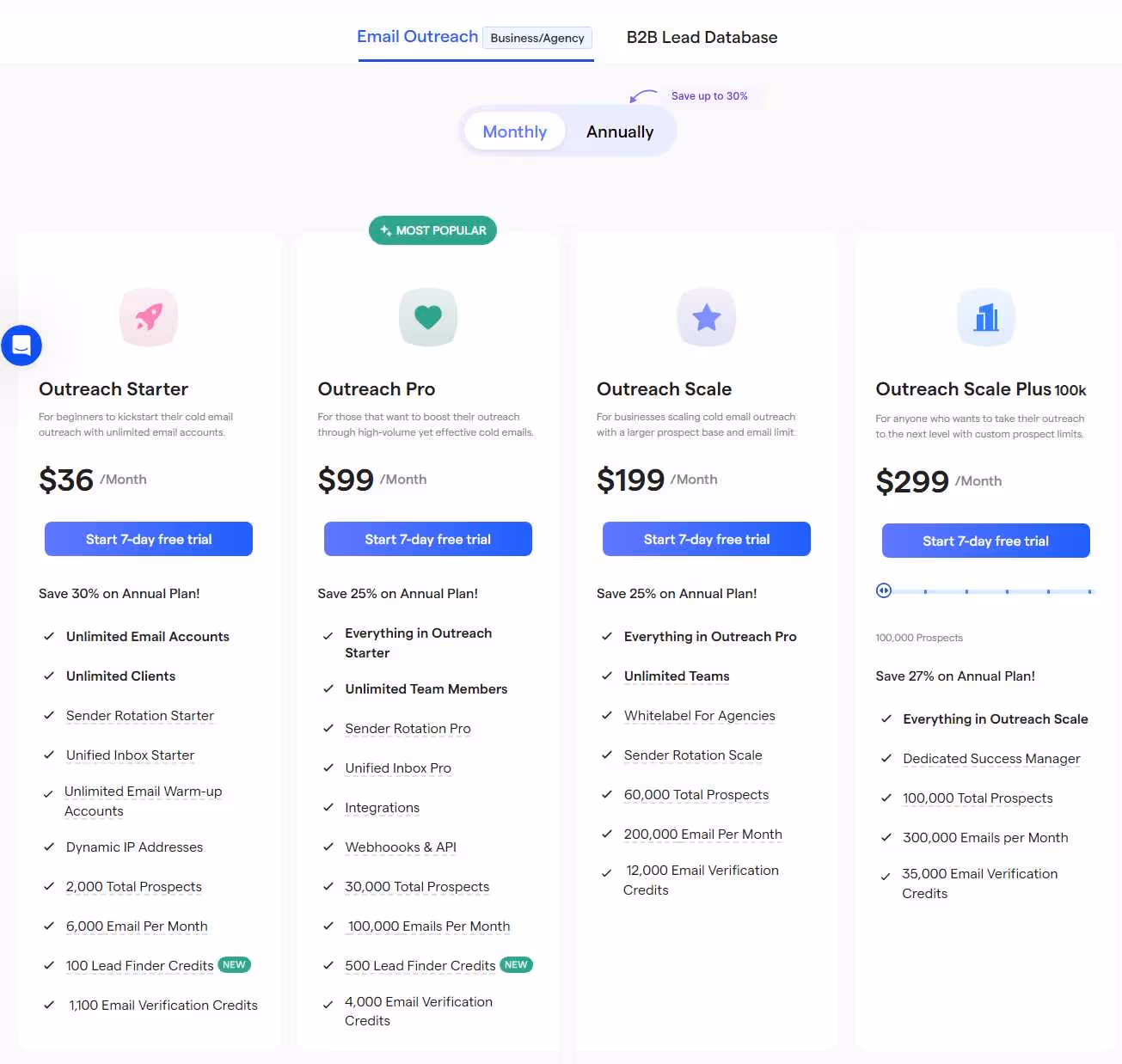Click the sparkle icon in MOST POPULAR badge
This screenshot has width=1122, height=1064.
point(385,230)
